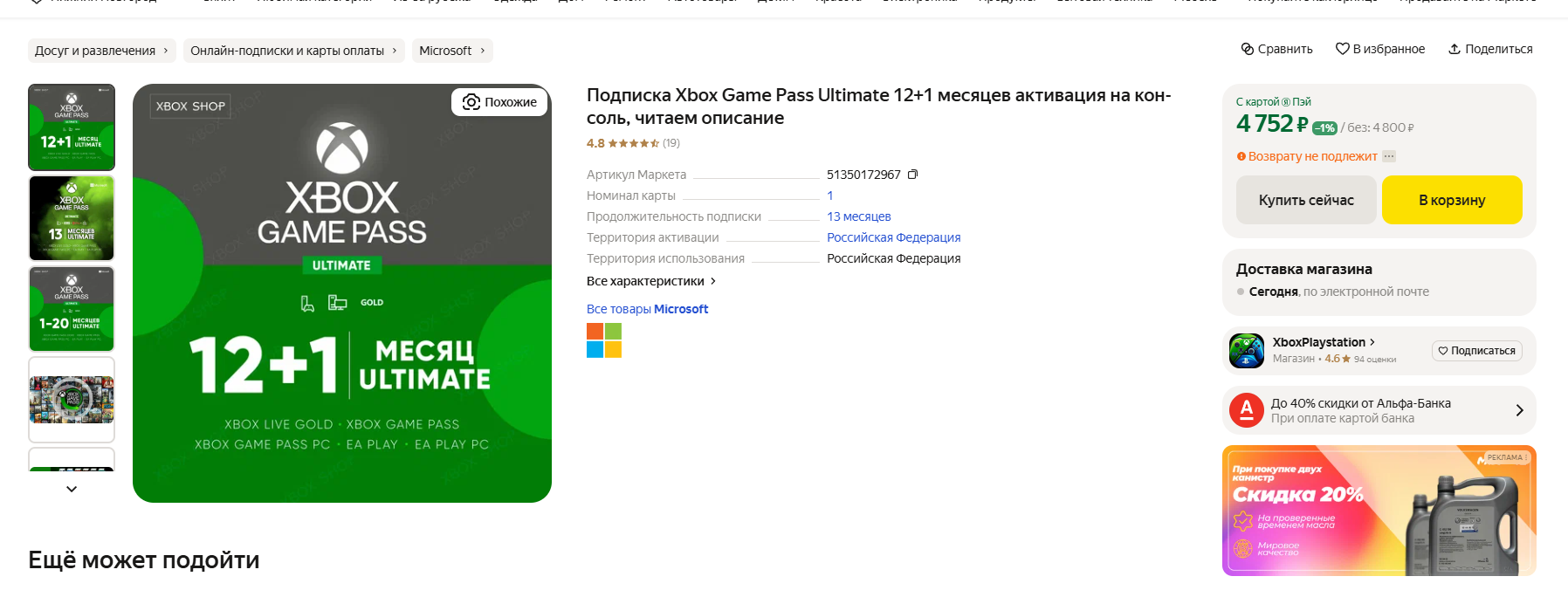Click product title Подписка Xbox Game Pass Ultimate
This screenshot has width=1568, height=597.
coord(879,106)
